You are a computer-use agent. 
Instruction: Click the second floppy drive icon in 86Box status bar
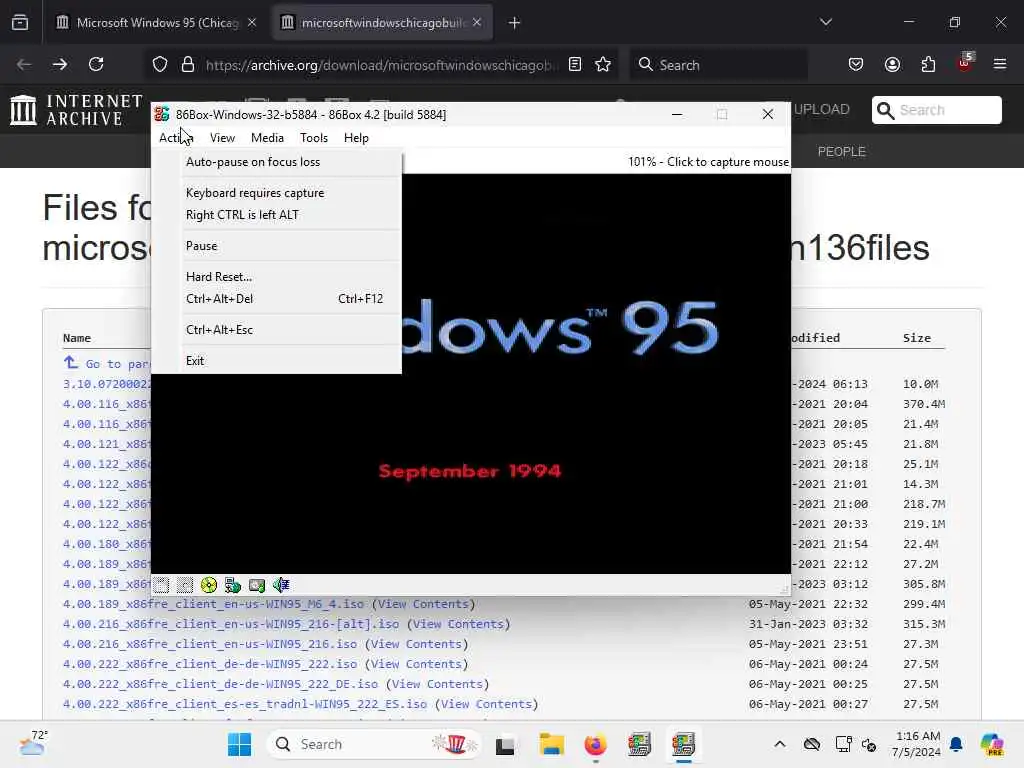(185, 585)
